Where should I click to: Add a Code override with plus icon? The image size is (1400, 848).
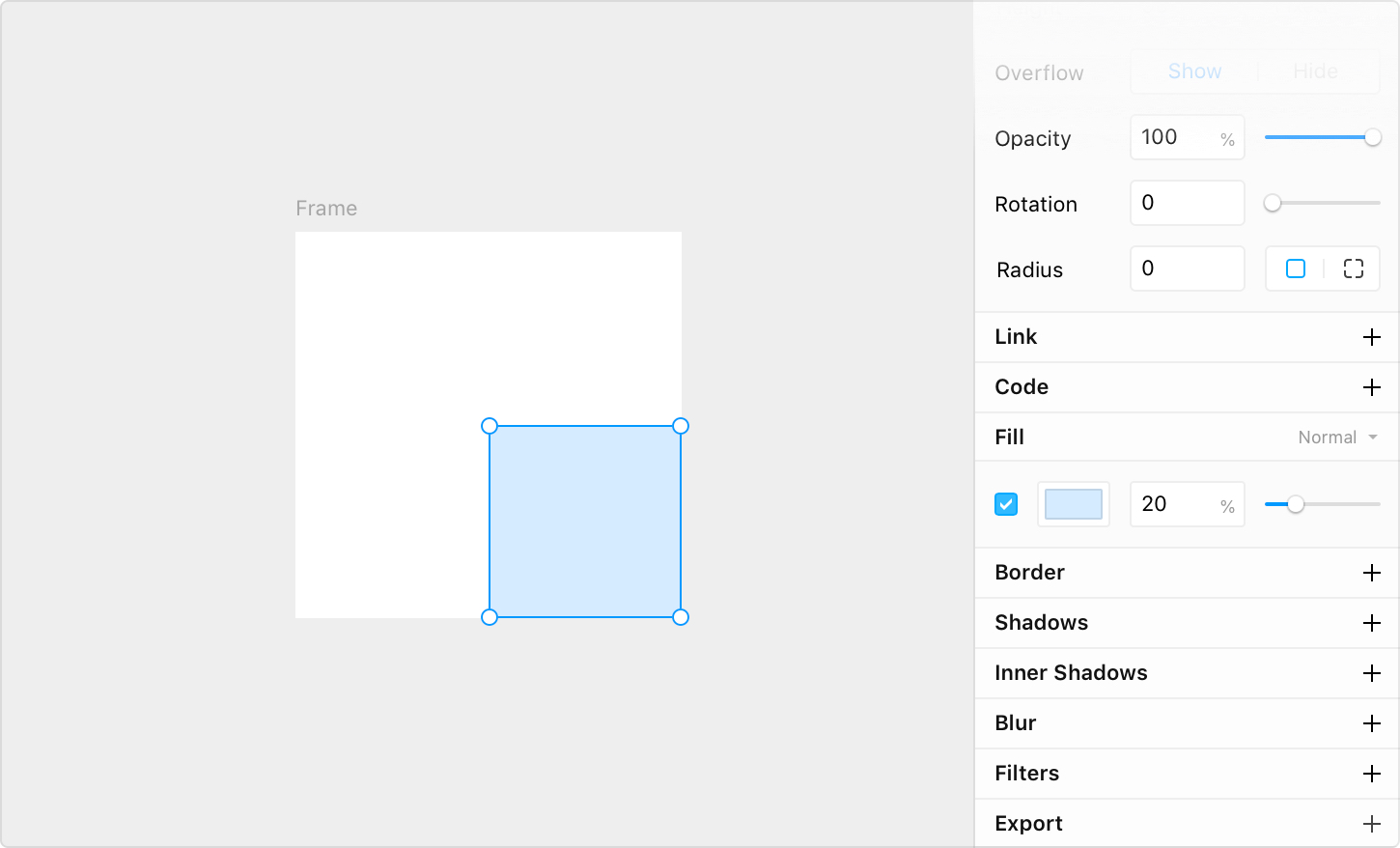pos(1371,387)
